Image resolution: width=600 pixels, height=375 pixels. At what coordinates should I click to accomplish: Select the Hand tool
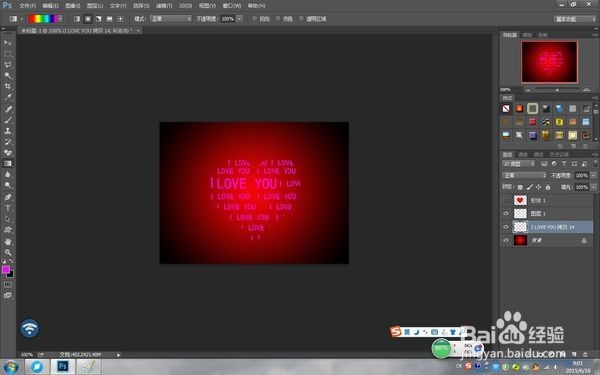pos(8,241)
